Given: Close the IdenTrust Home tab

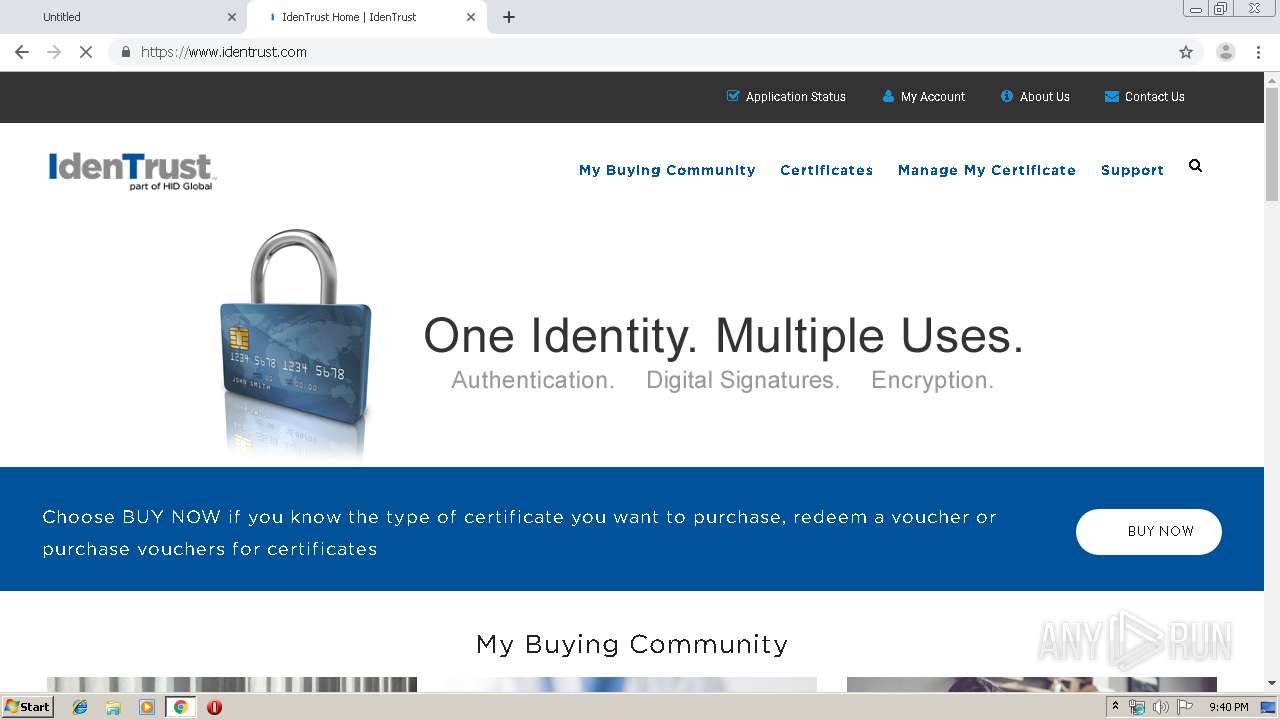Looking at the screenshot, I should point(471,17).
